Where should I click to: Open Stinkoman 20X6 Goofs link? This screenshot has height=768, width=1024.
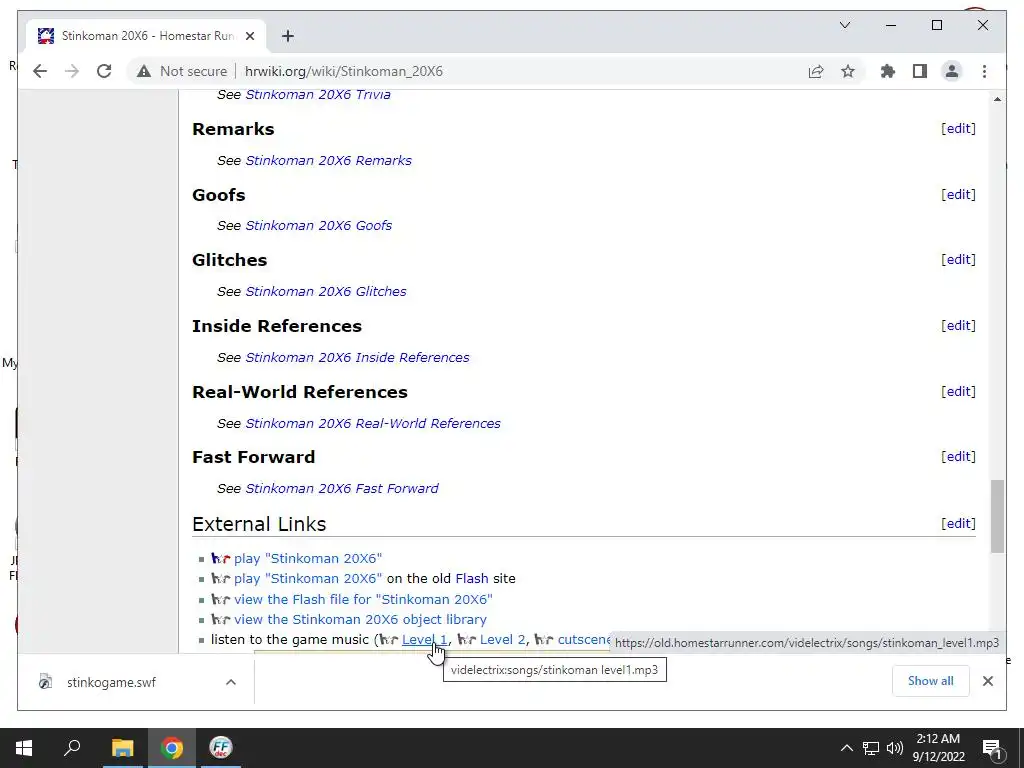tap(319, 226)
